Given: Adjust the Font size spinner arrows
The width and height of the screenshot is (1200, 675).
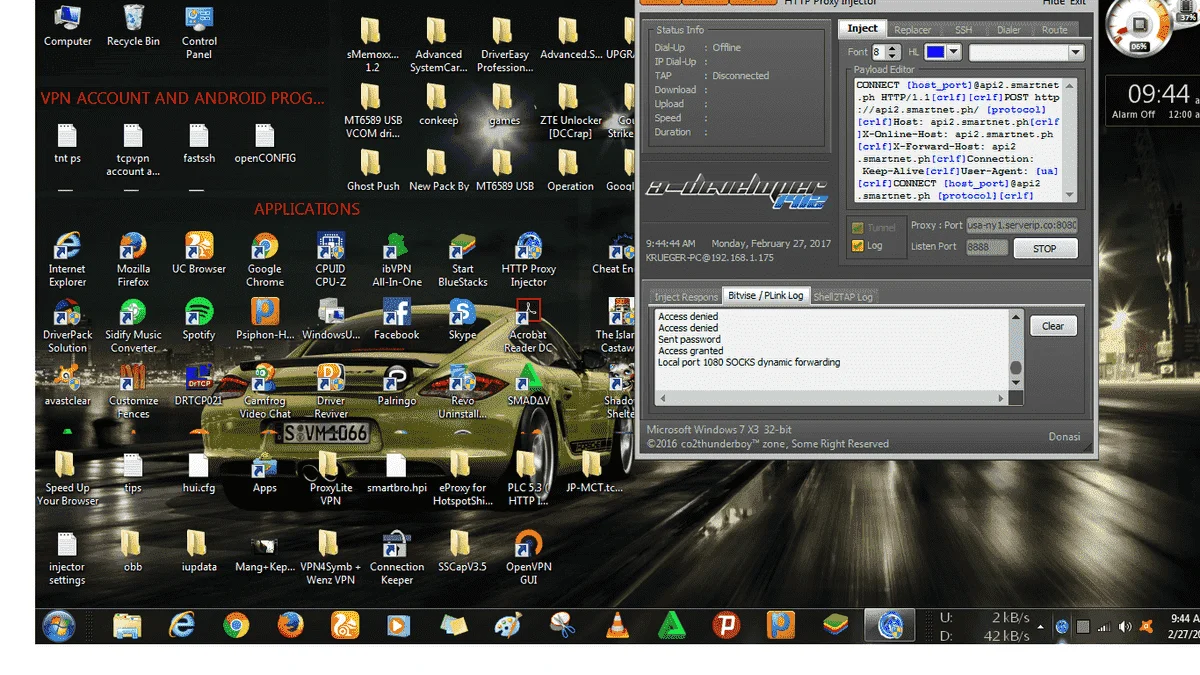Looking at the screenshot, I should coord(893,52).
